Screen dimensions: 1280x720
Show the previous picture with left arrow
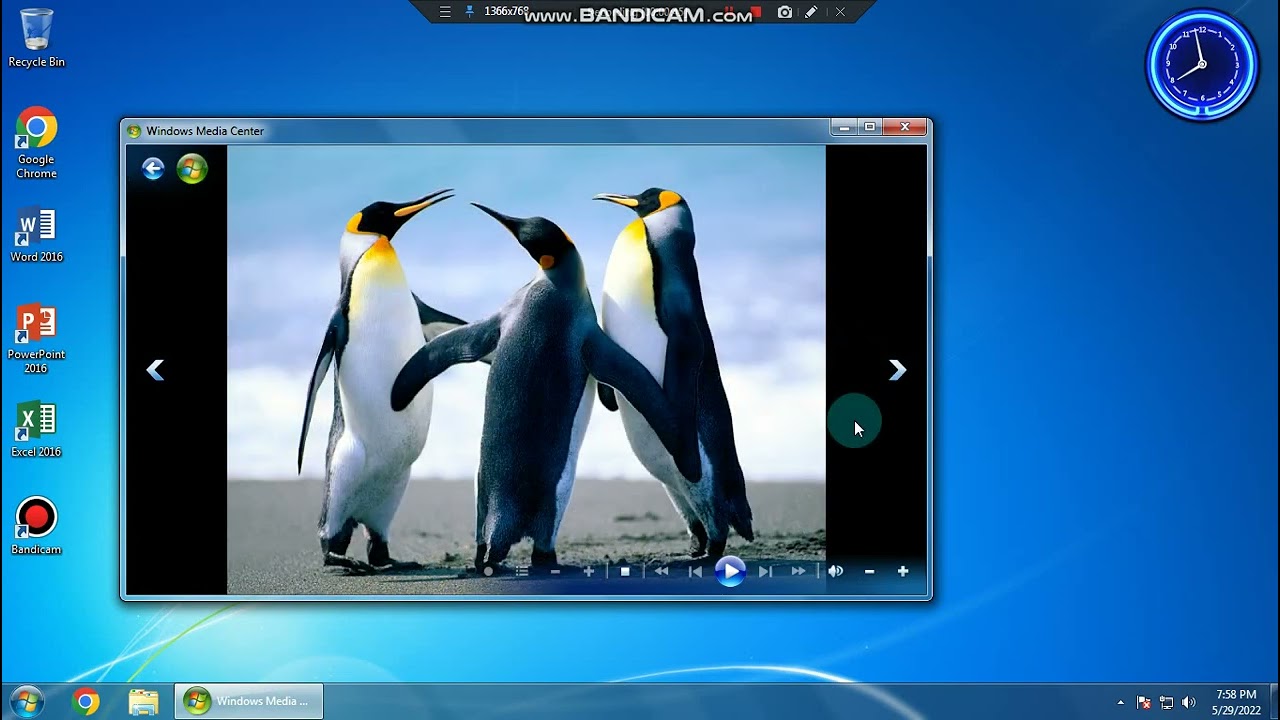point(155,371)
